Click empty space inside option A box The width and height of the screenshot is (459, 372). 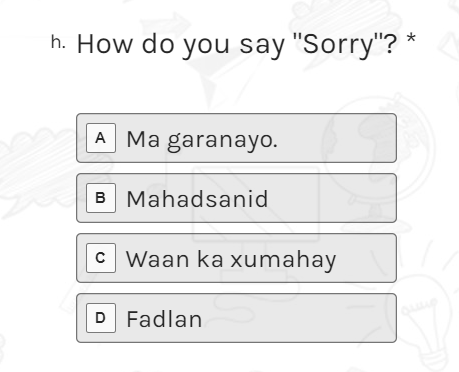click(337, 138)
